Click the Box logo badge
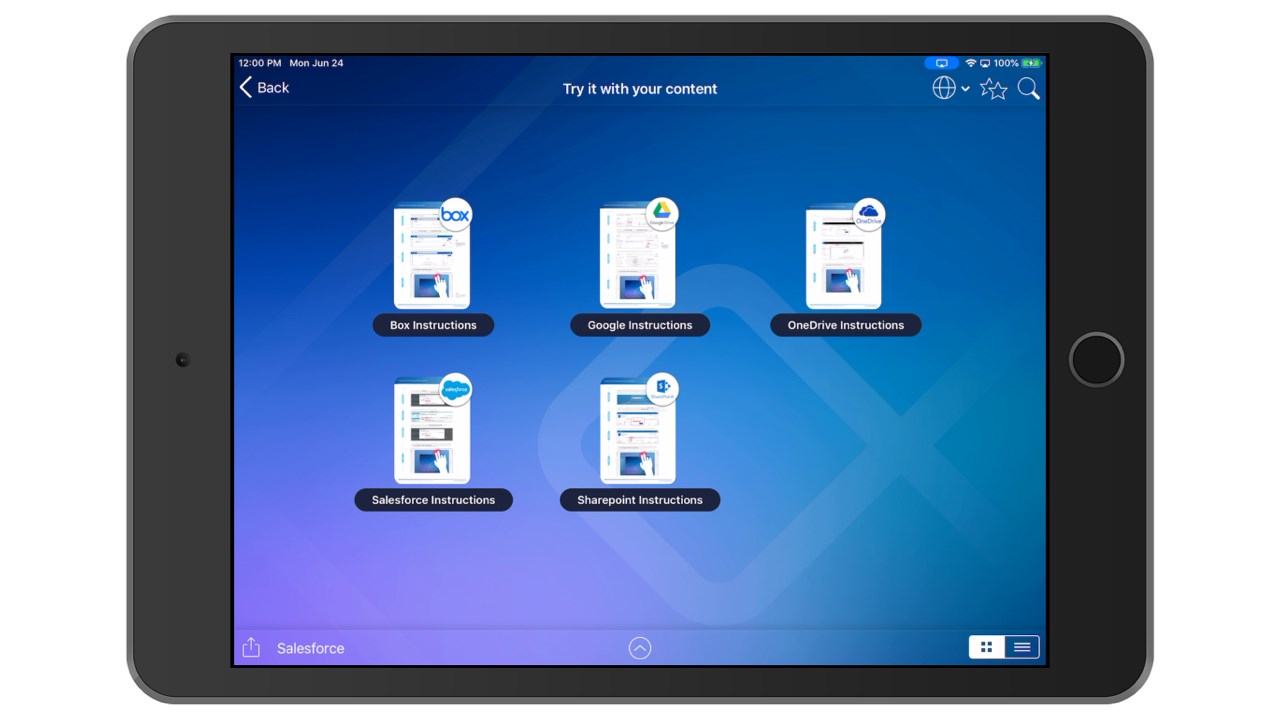This screenshot has height=720, width=1280. click(x=455, y=214)
